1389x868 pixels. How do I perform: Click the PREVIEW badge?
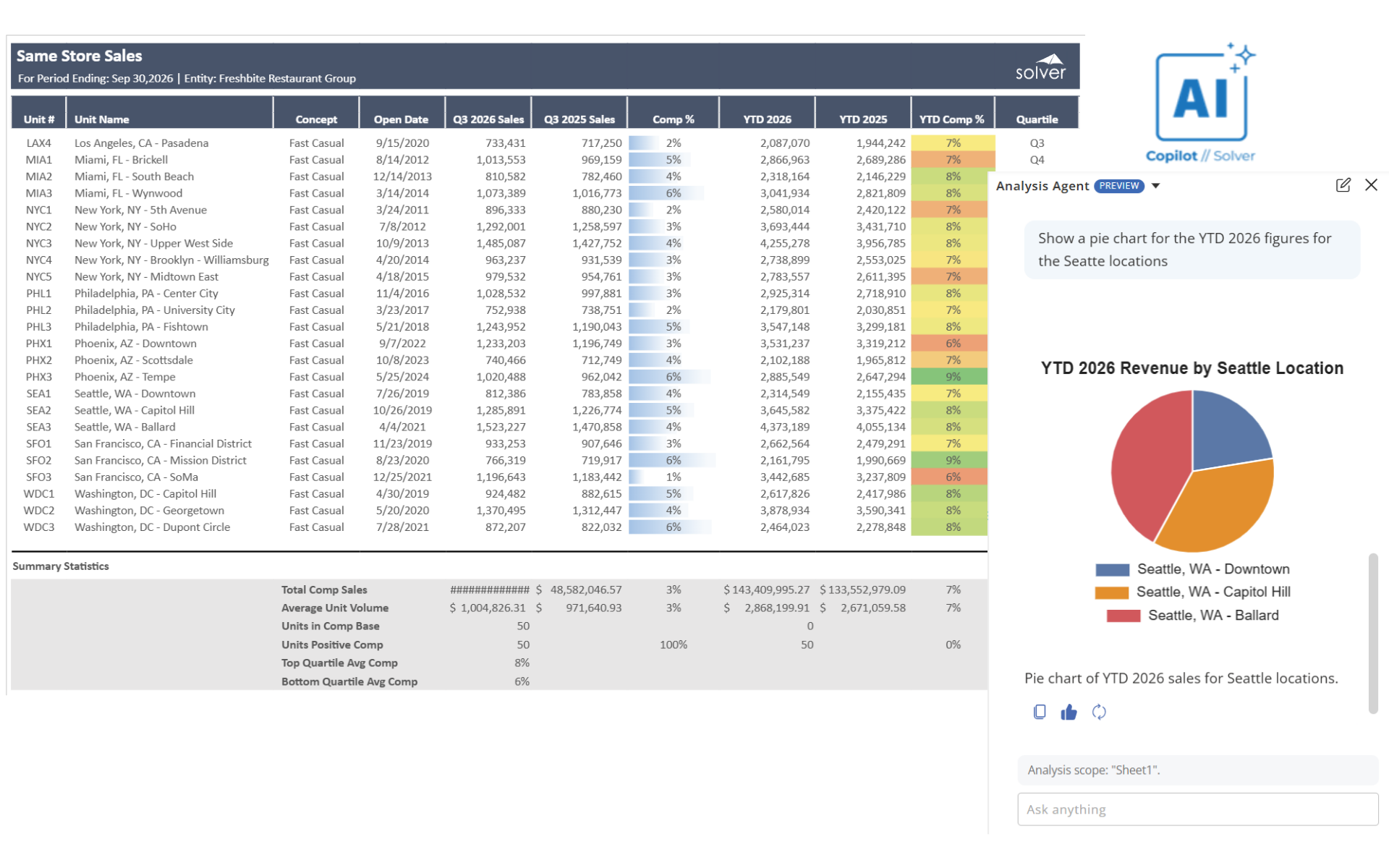(1118, 186)
